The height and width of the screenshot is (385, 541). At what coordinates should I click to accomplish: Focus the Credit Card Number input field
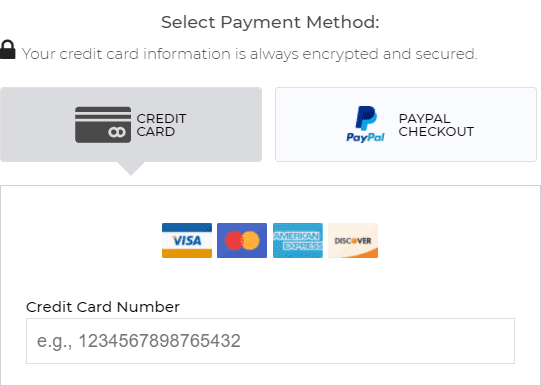pos(270,341)
